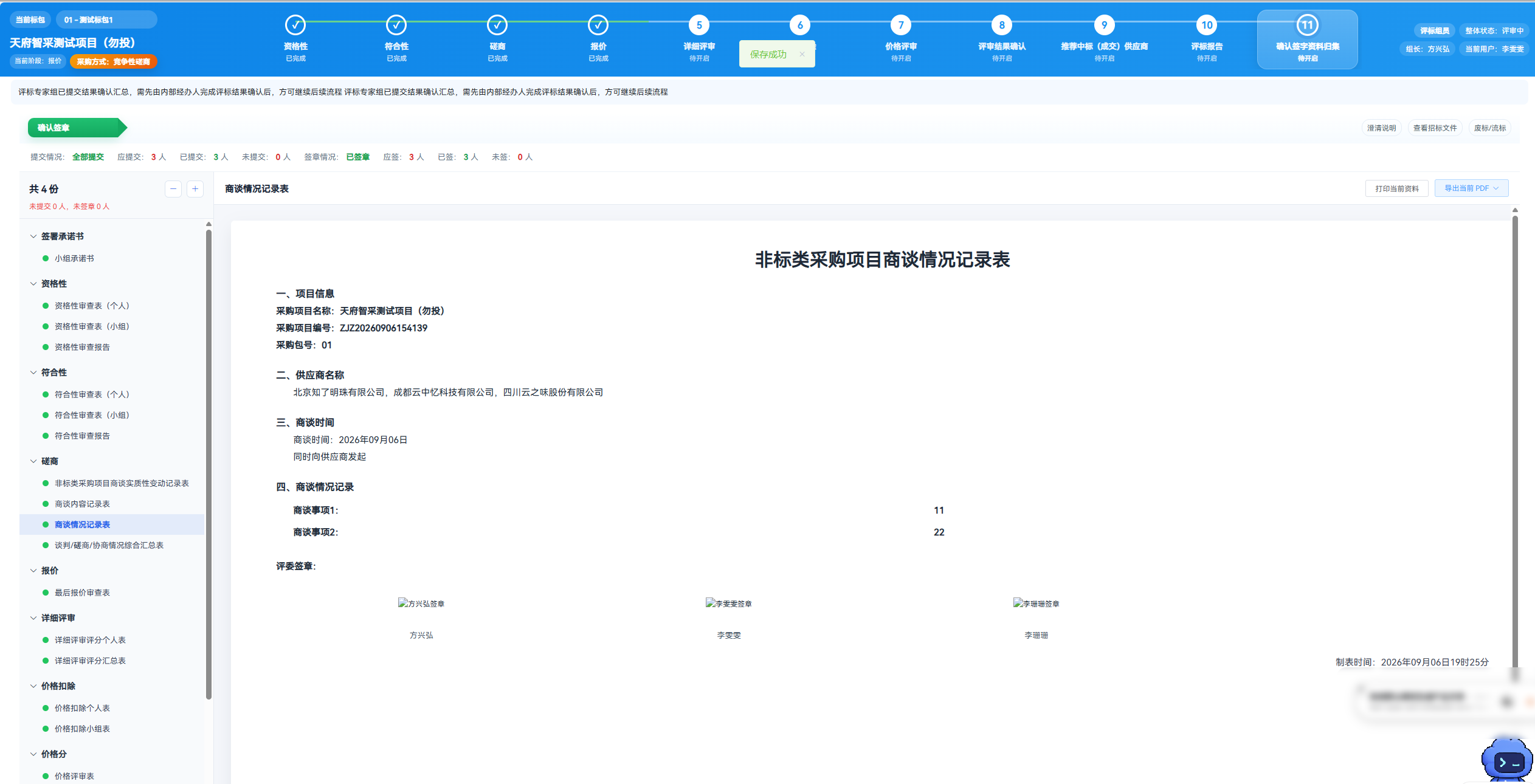Screen dimensions: 1535x784
Task: Open 详细评审评分汇总表 in the tree
Action: [x=90, y=661]
